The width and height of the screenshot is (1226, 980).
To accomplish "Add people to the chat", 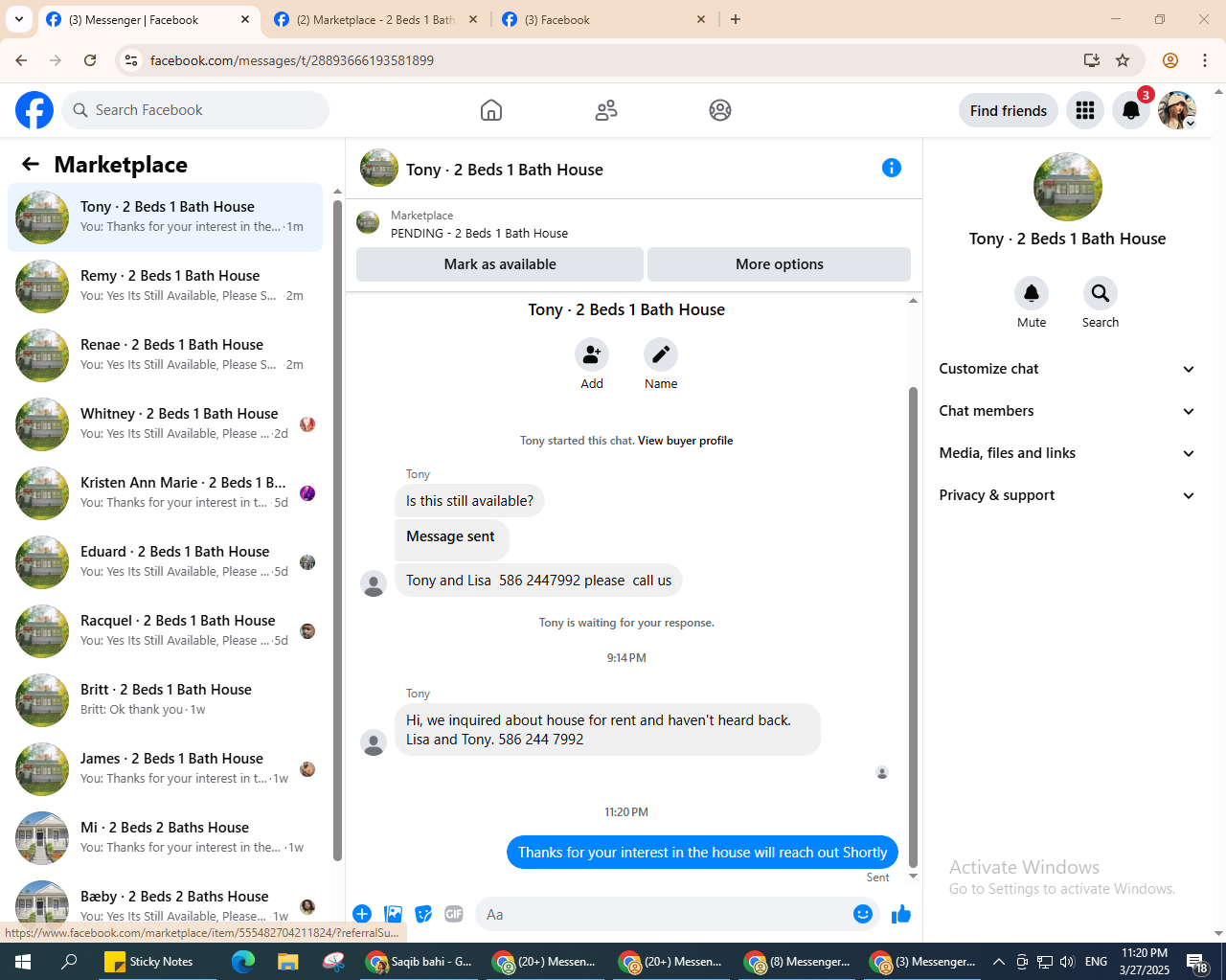I will point(592,354).
